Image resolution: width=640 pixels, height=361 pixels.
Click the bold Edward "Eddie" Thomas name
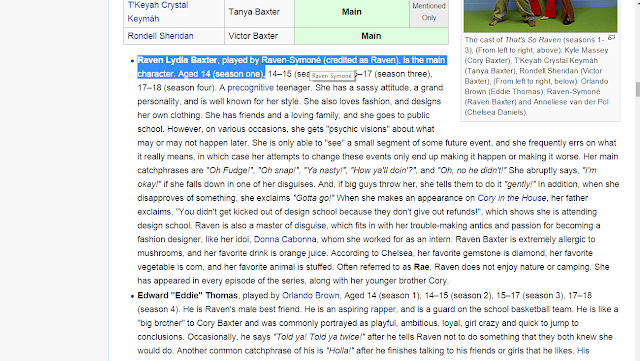click(x=187, y=295)
